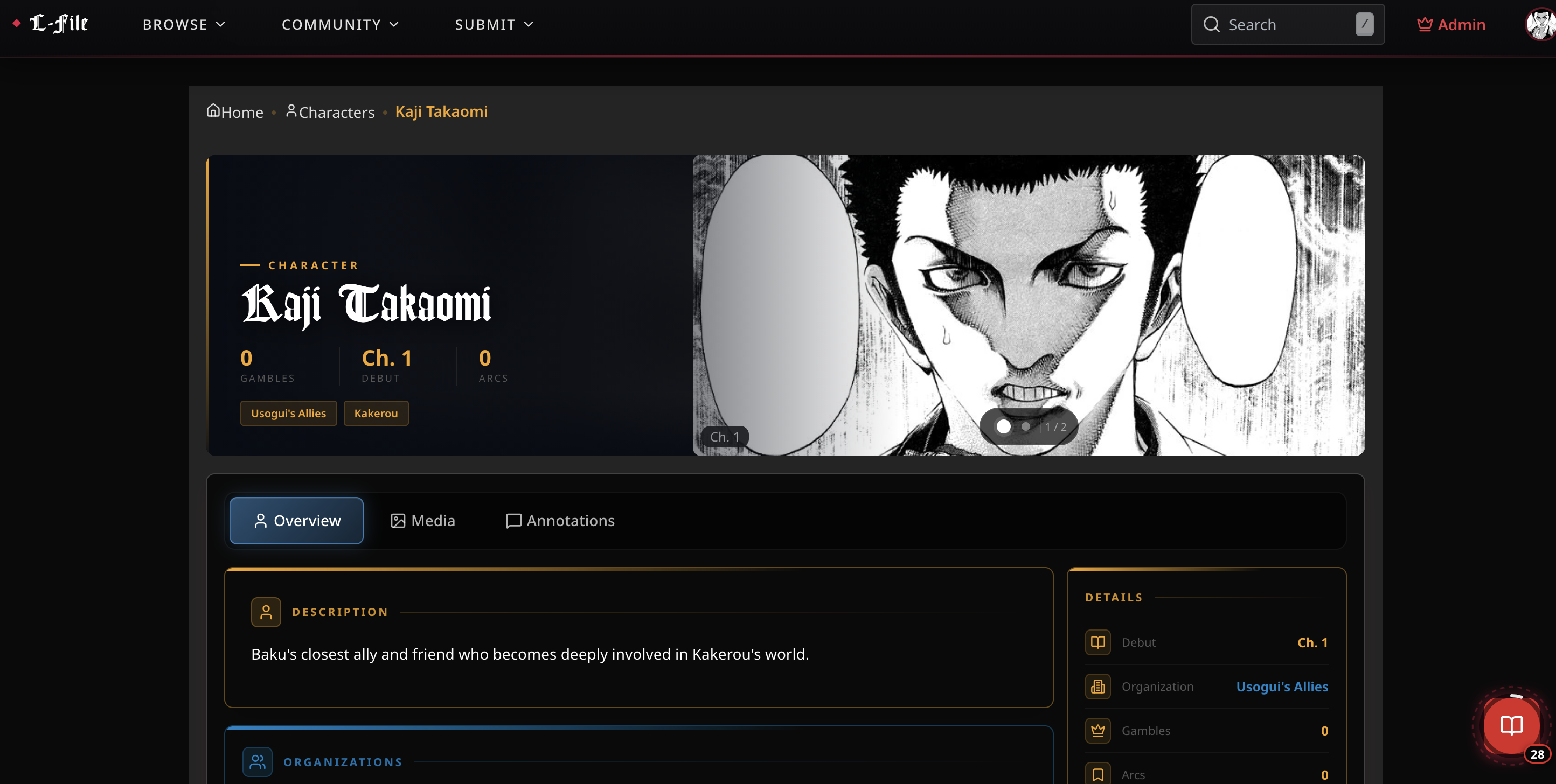Screen dimensions: 1556x784
Task: Click the search magnifier icon
Action: coord(1211,24)
